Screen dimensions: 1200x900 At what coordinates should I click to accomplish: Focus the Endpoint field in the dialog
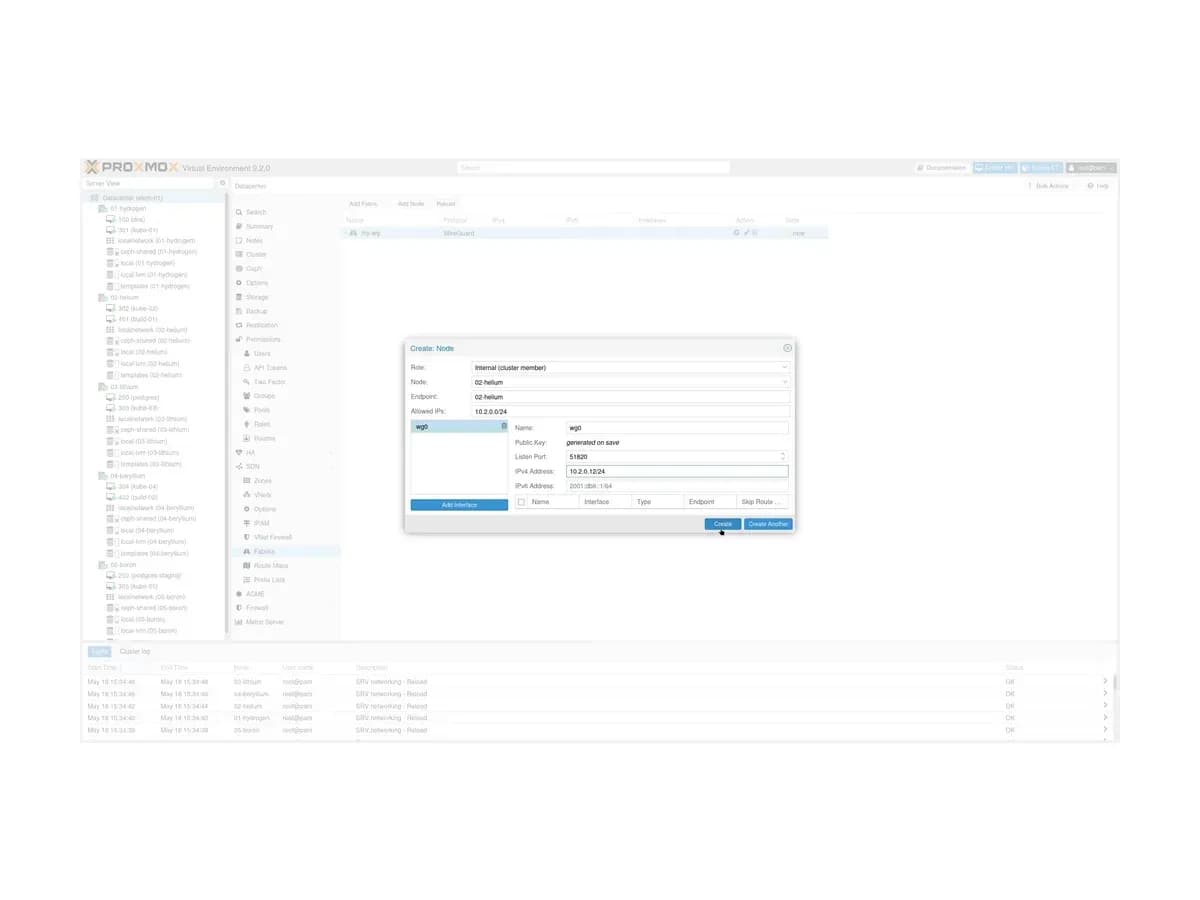tap(630, 397)
